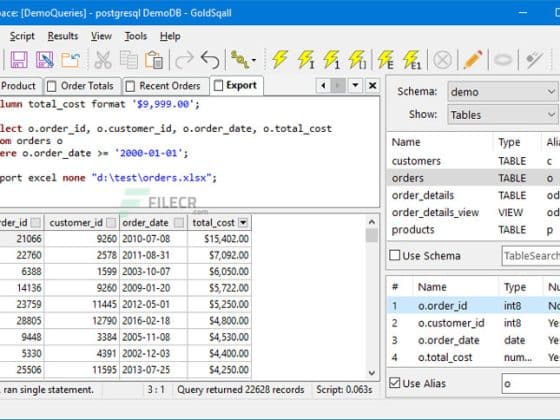Viewport: 560px width, 420px height.
Task: Select the customers table row
Action: click(x=474, y=161)
